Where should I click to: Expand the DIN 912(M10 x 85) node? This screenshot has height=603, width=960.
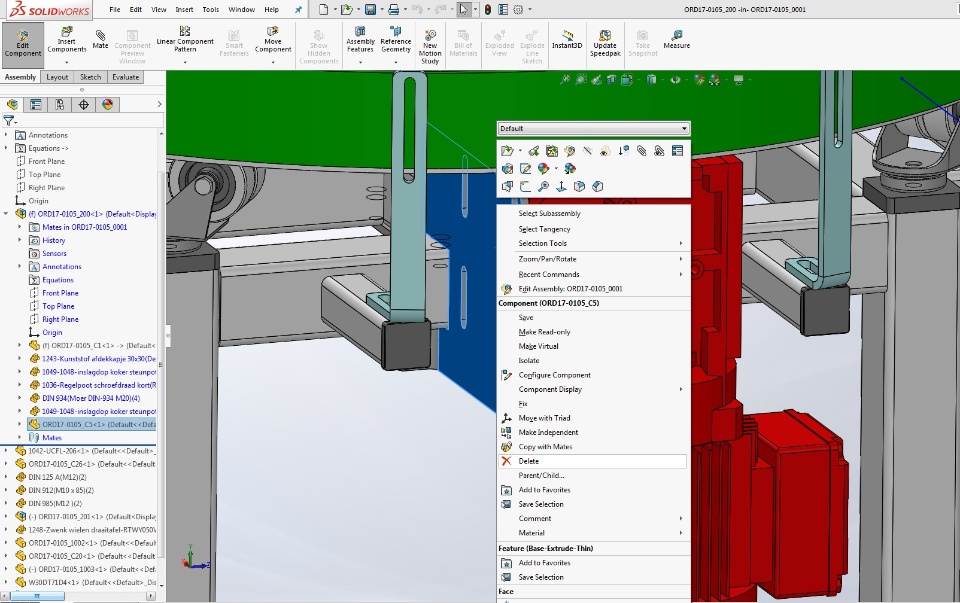[x=6, y=490]
